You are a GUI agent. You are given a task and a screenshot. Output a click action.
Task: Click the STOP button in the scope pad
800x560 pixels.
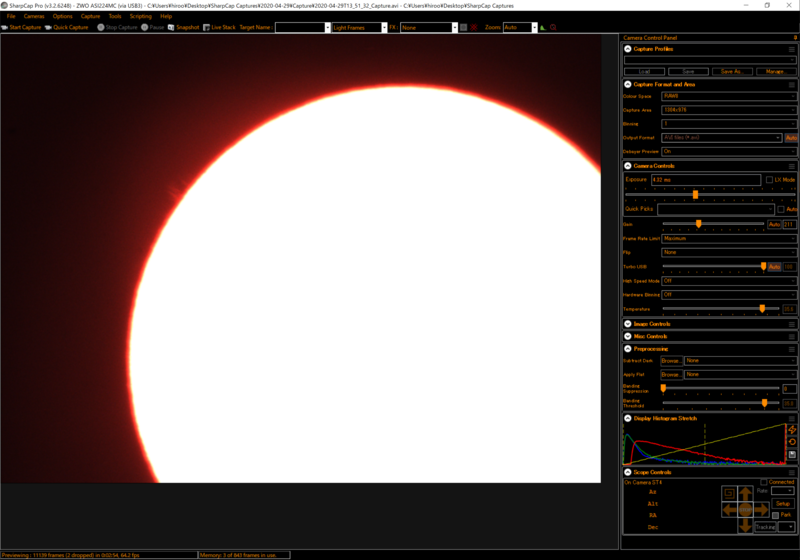tap(745, 510)
